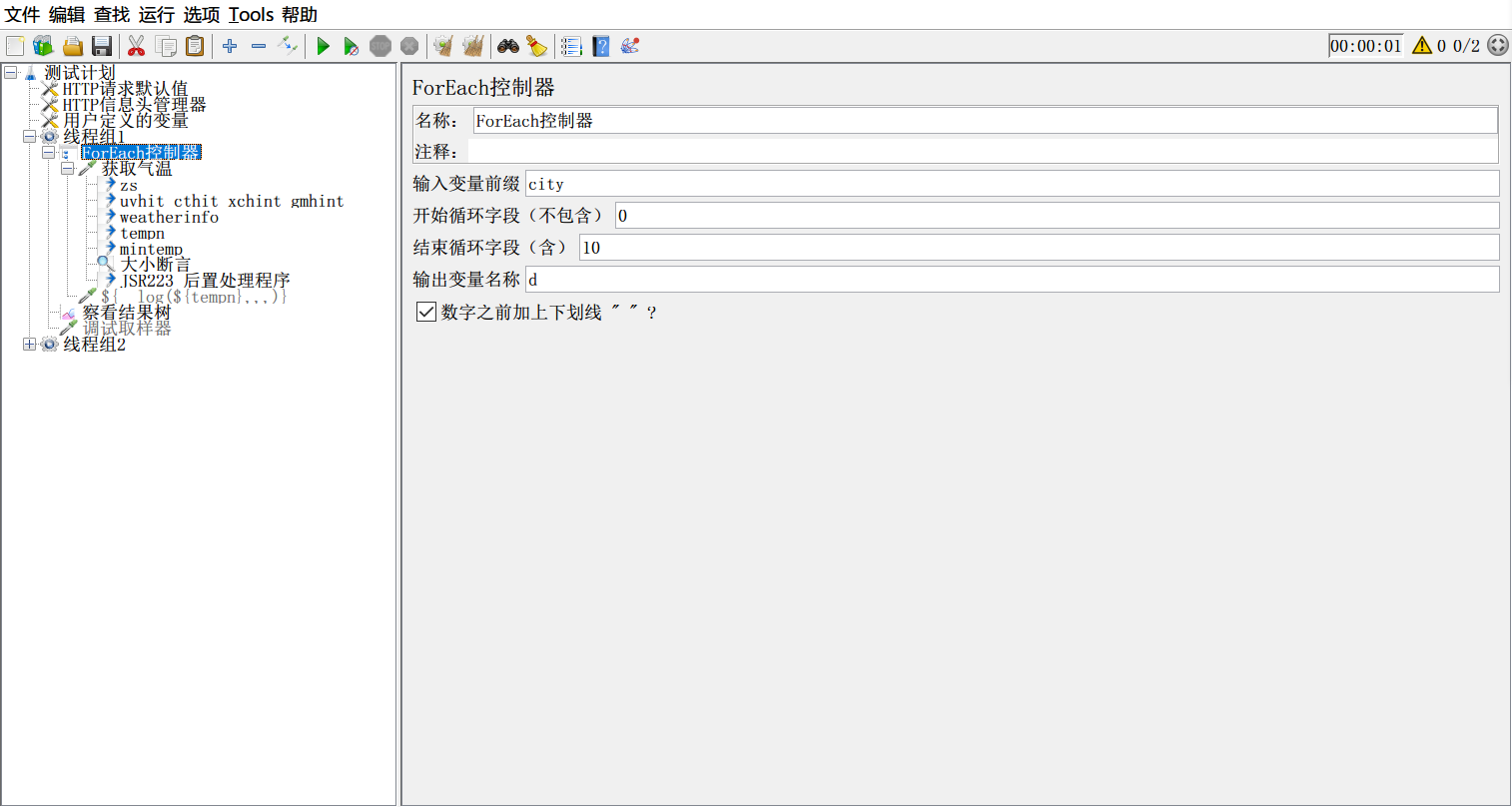
Task: Select 用户定义的变量 in the tree
Action: coord(125,121)
